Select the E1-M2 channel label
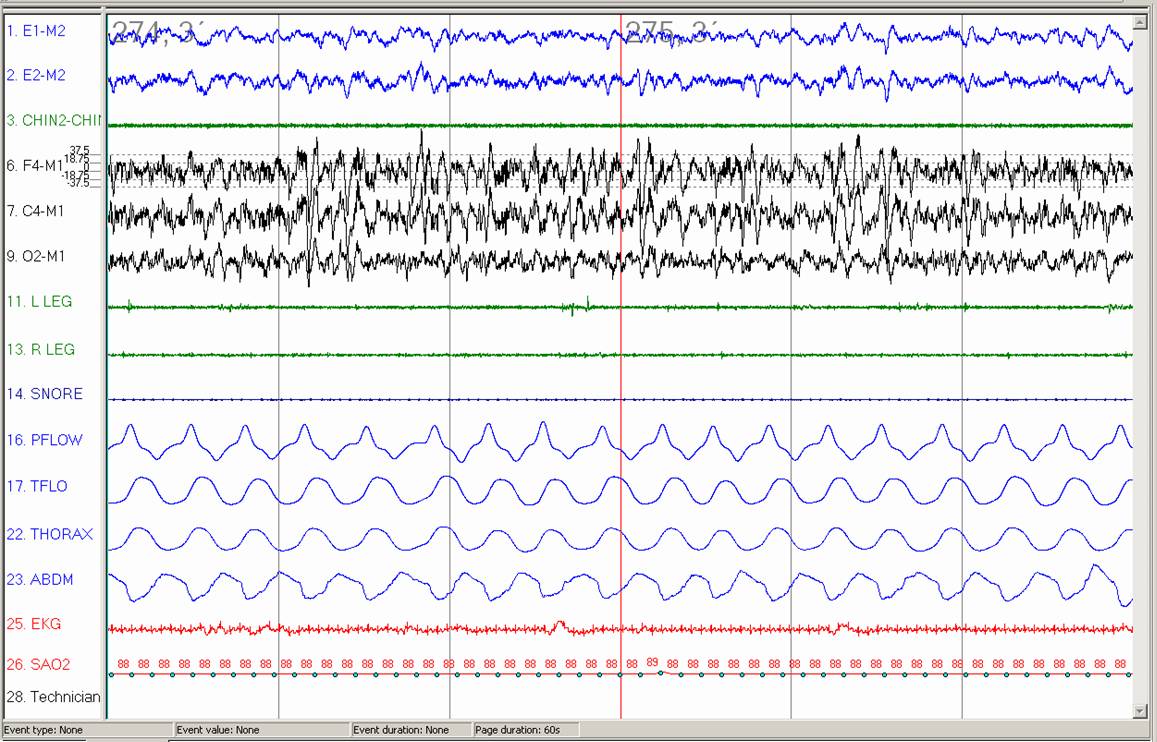The height and width of the screenshot is (742, 1157). tap(36, 31)
